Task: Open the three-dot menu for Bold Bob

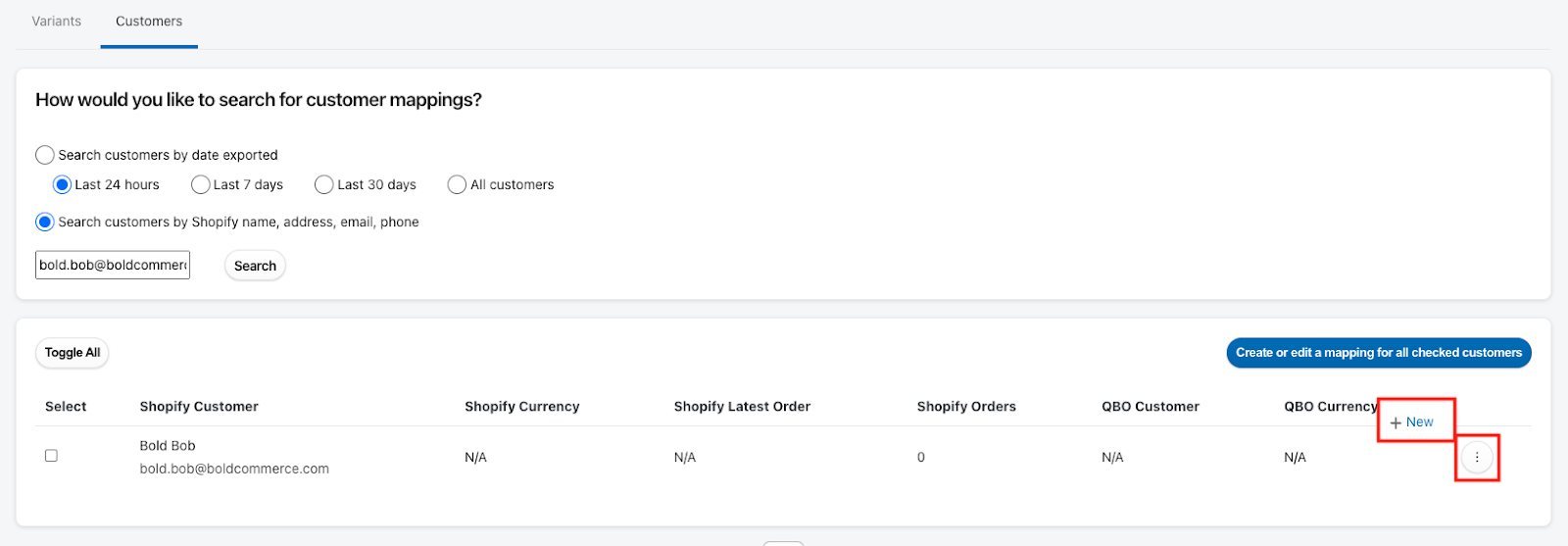Action: click(1477, 458)
